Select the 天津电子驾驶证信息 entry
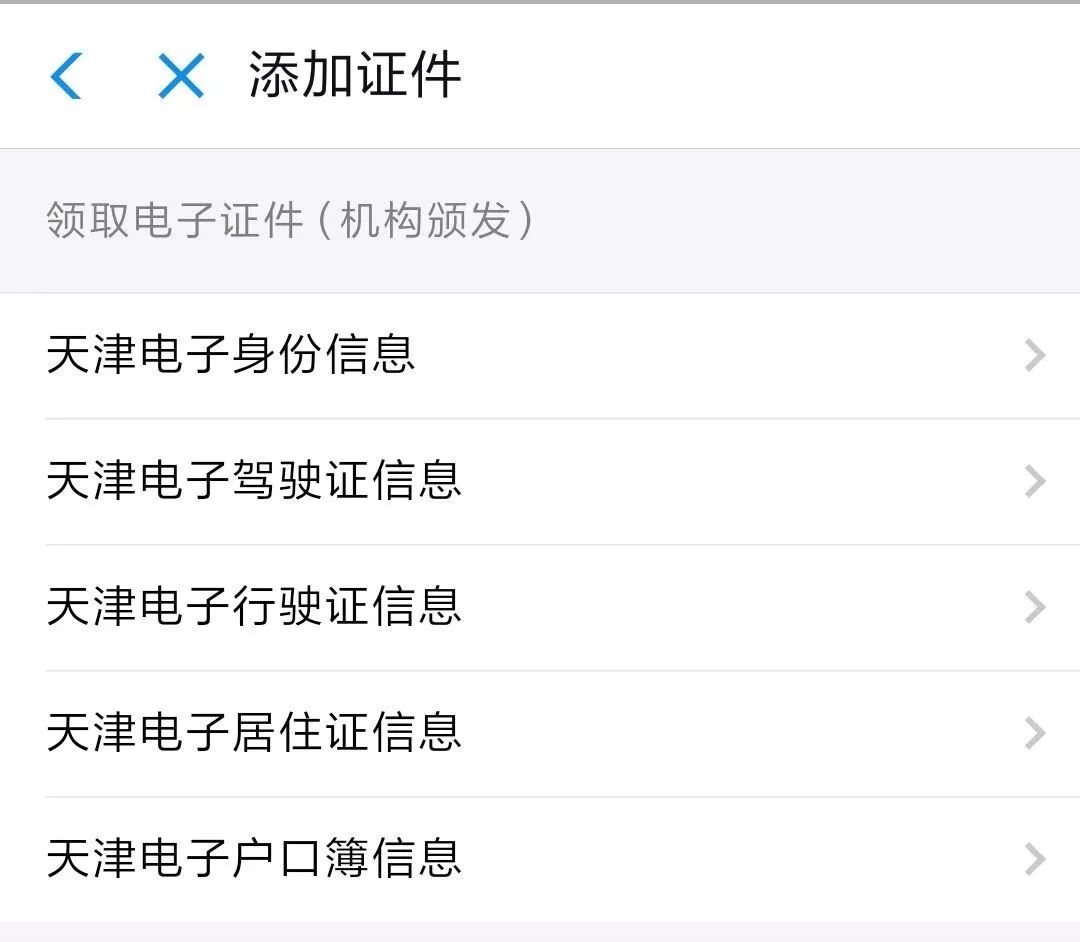This screenshot has height=942, width=1080. click(x=254, y=482)
